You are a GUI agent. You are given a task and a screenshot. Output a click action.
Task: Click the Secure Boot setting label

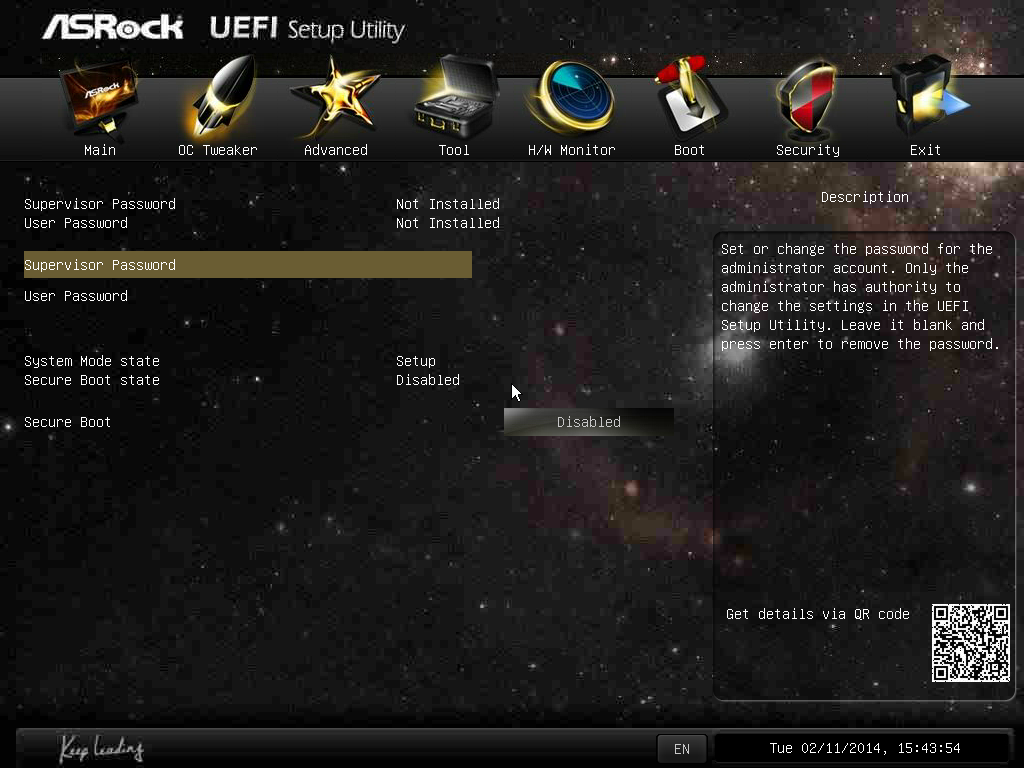[68, 422]
